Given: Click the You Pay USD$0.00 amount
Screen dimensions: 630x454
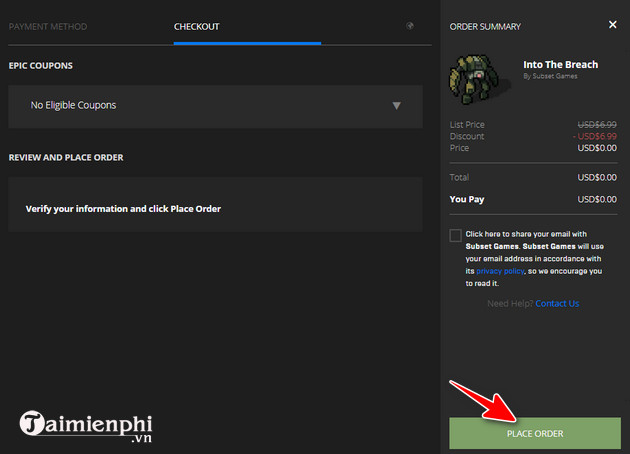Looking at the screenshot, I should [597, 199].
